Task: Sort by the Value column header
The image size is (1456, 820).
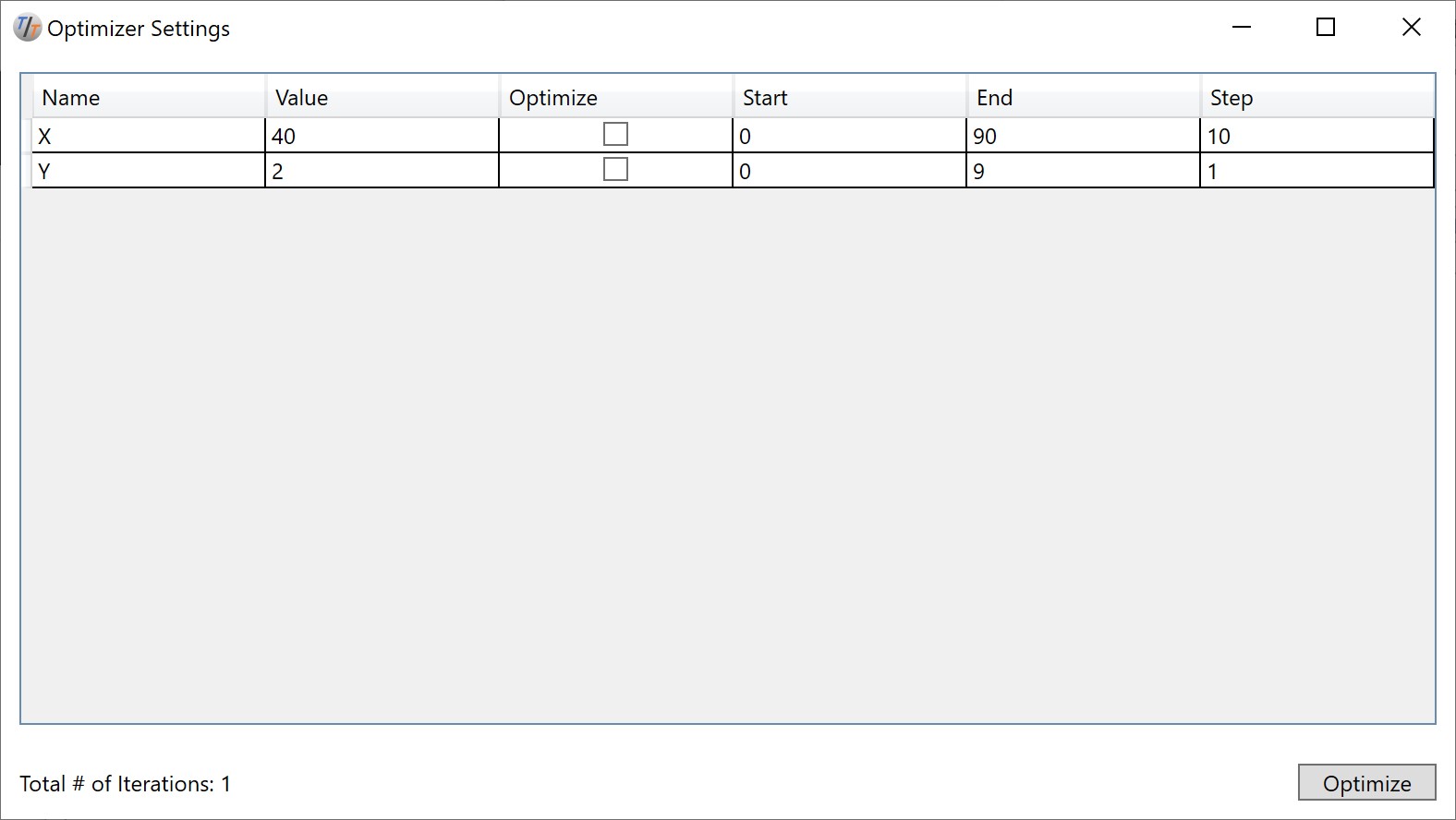Action: tap(382, 97)
